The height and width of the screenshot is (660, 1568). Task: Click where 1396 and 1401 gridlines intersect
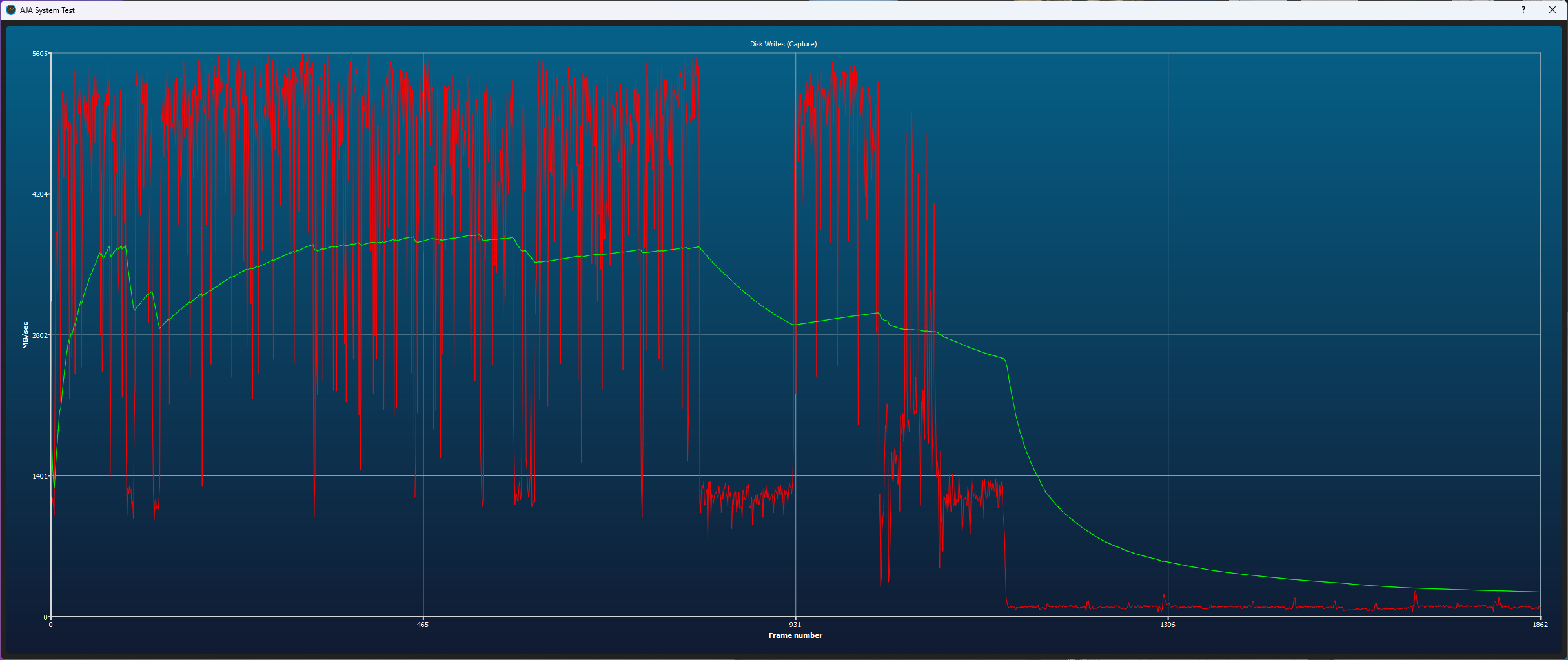click(x=1168, y=476)
